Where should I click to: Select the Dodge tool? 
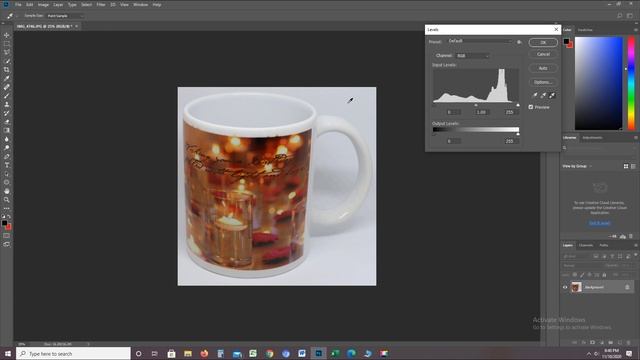tap(7, 148)
